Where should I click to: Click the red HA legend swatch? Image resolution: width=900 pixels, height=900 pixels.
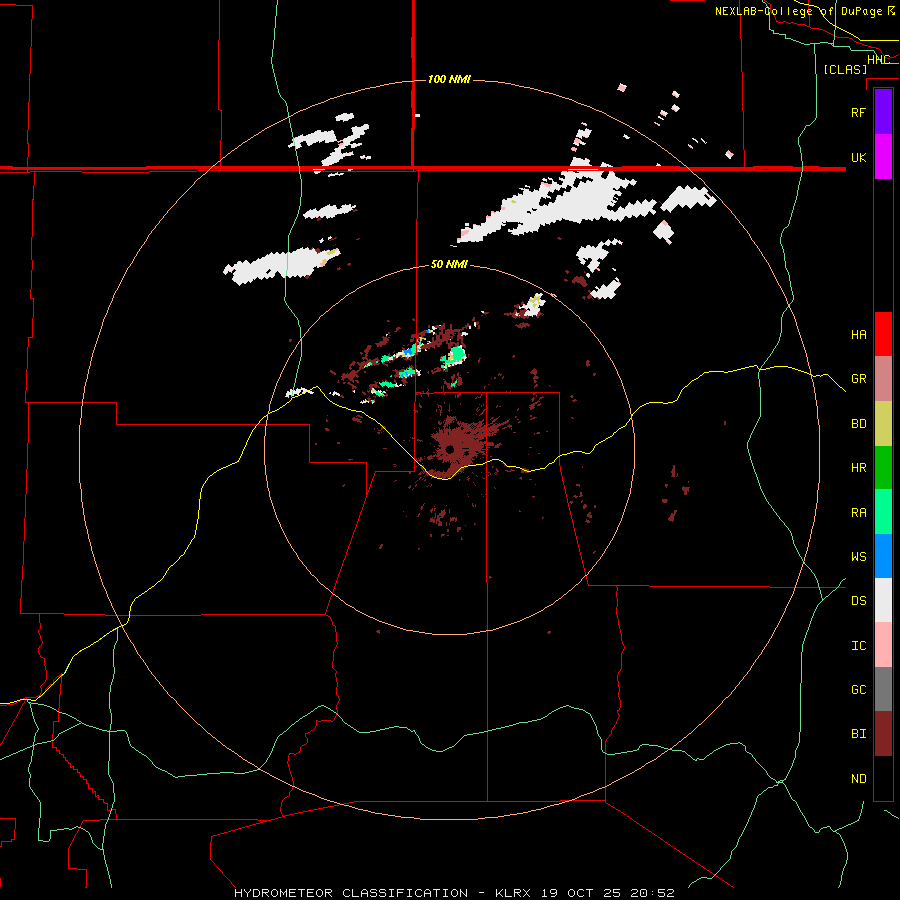coord(883,334)
